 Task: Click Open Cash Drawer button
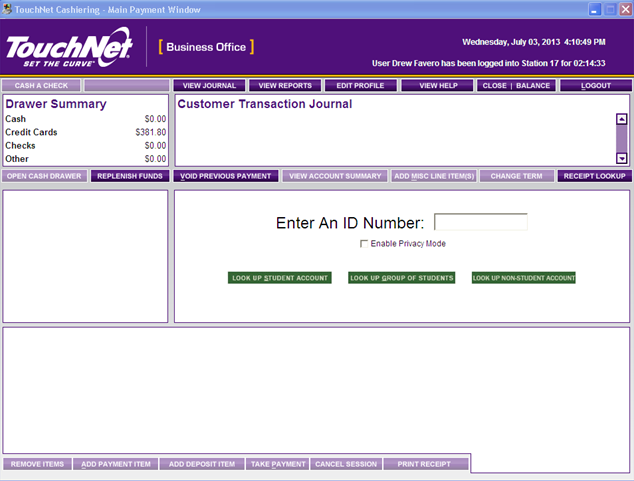coord(45,176)
